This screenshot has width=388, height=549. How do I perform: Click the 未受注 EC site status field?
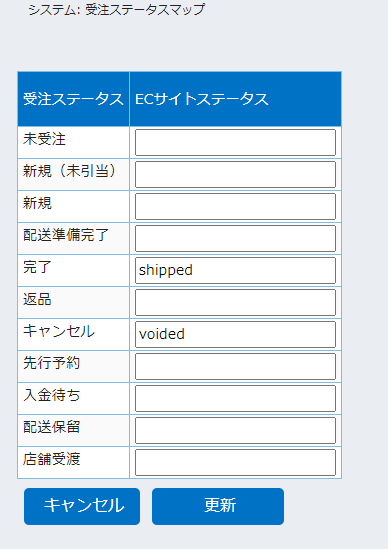tap(235, 143)
